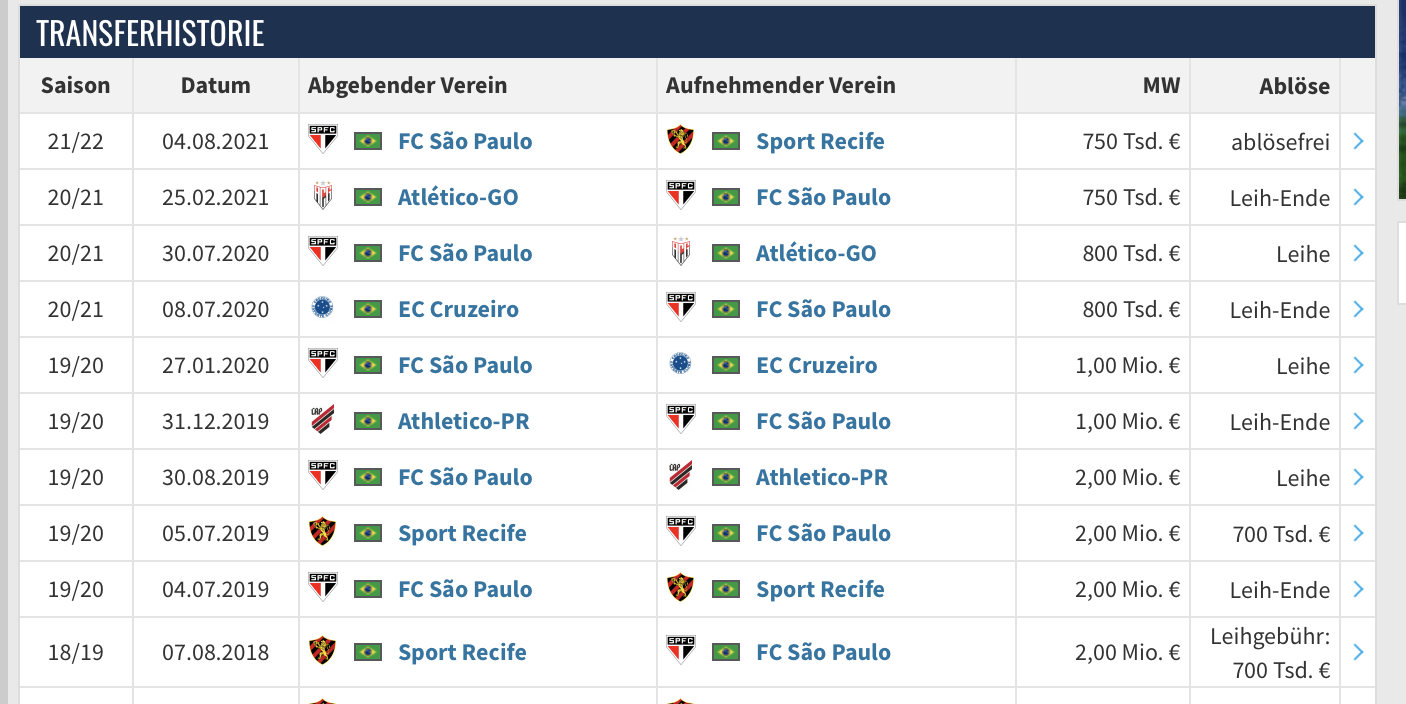Open EC Cruzeiro link in 08.07.2020 row

[x=458, y=309]
